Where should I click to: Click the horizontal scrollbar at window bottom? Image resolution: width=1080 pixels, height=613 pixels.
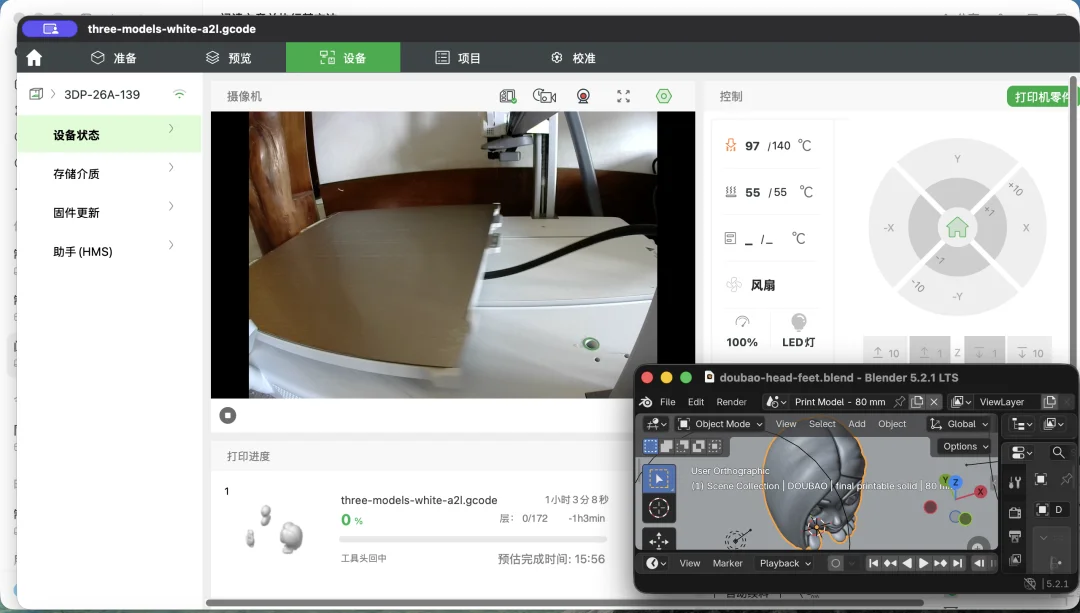point(565,603)
